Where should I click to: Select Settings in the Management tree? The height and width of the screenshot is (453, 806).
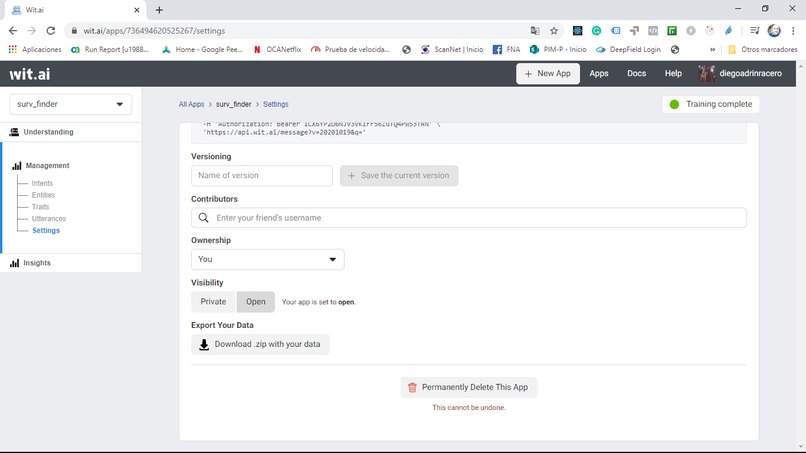[x=46, y=230]
